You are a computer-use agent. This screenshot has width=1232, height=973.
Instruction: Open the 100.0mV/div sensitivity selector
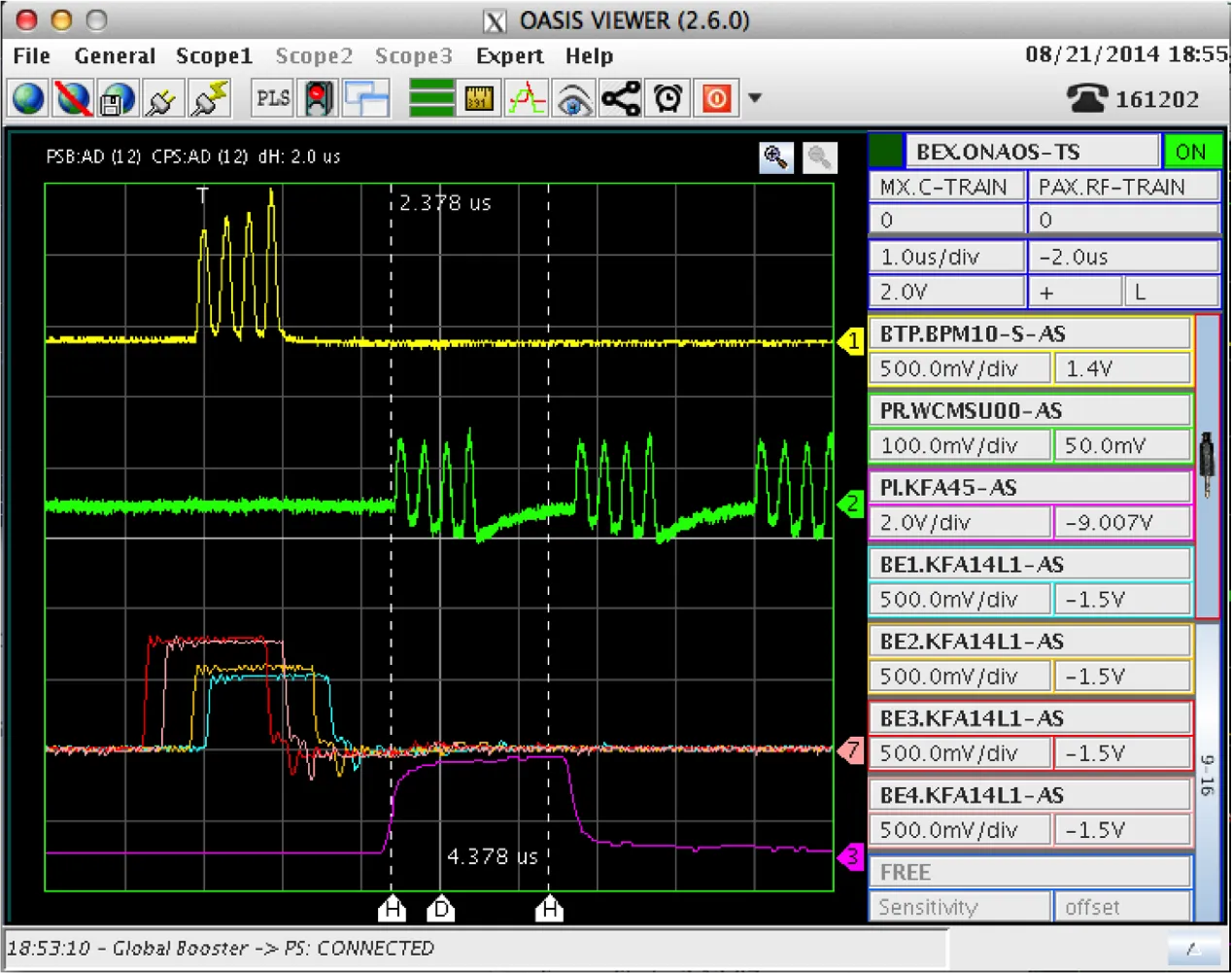960,445
